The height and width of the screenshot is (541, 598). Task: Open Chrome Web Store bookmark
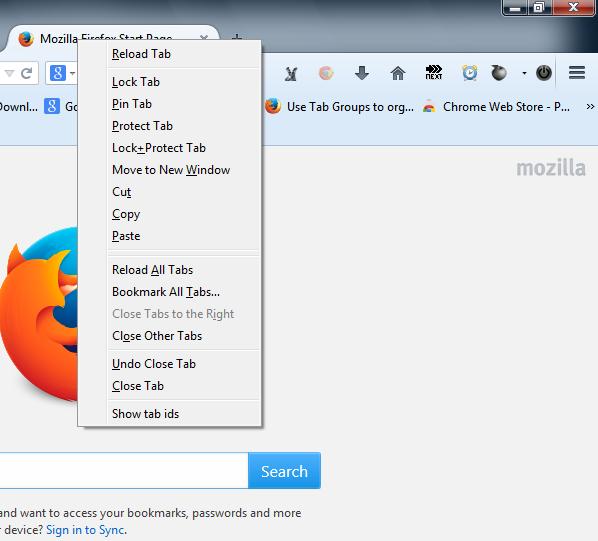coord(497,107)
